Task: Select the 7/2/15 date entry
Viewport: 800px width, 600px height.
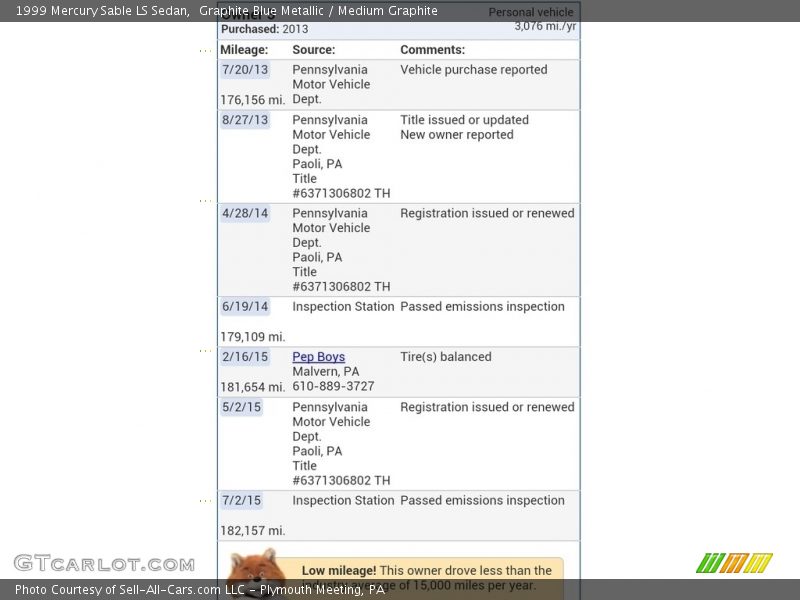Action: [x=241, y=501]
